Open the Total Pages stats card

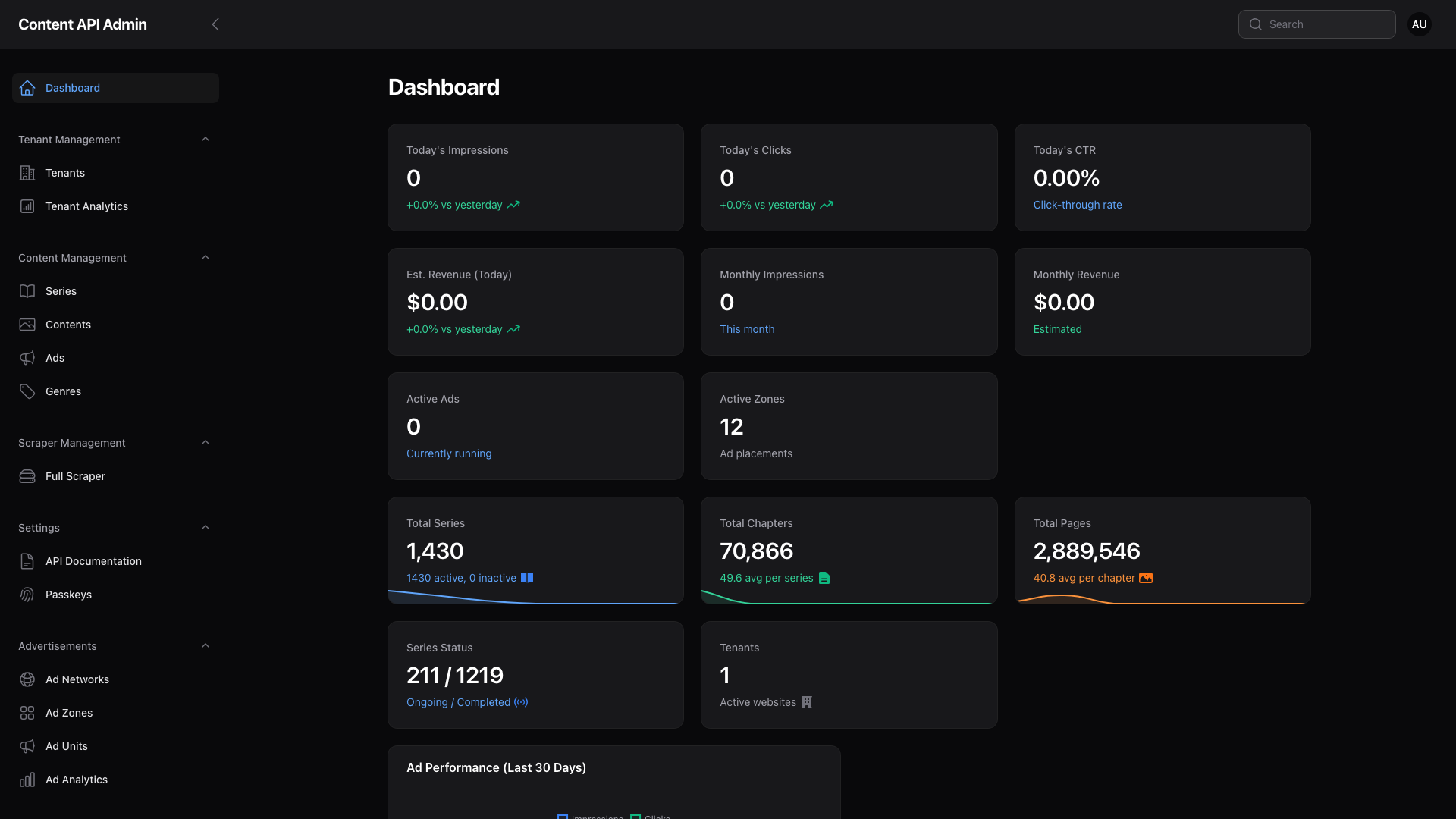[x=1163, y=551]
